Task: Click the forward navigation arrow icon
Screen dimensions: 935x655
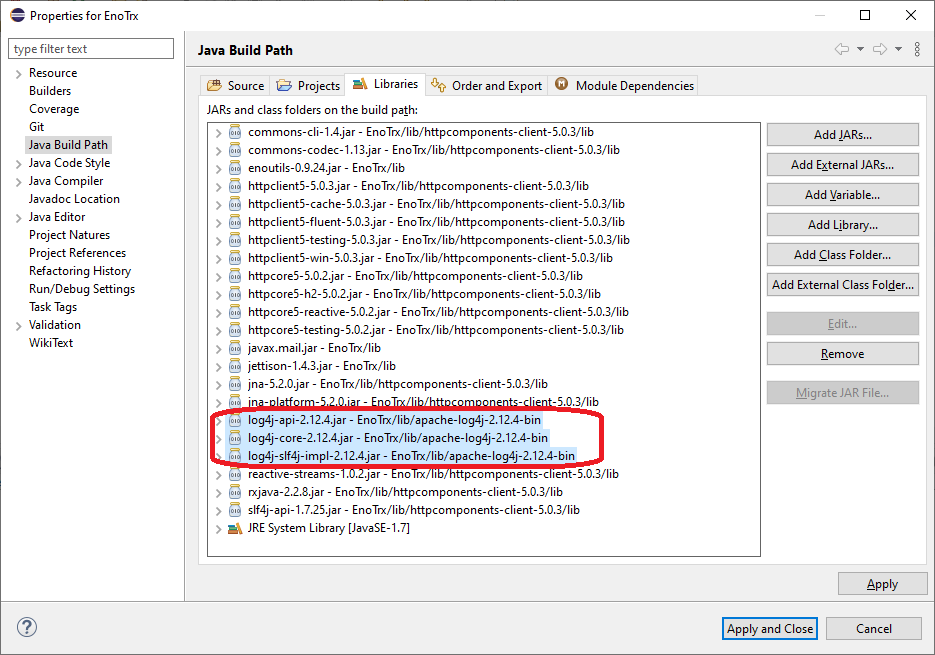Action: pyautogui.click(x=879, y=49)
